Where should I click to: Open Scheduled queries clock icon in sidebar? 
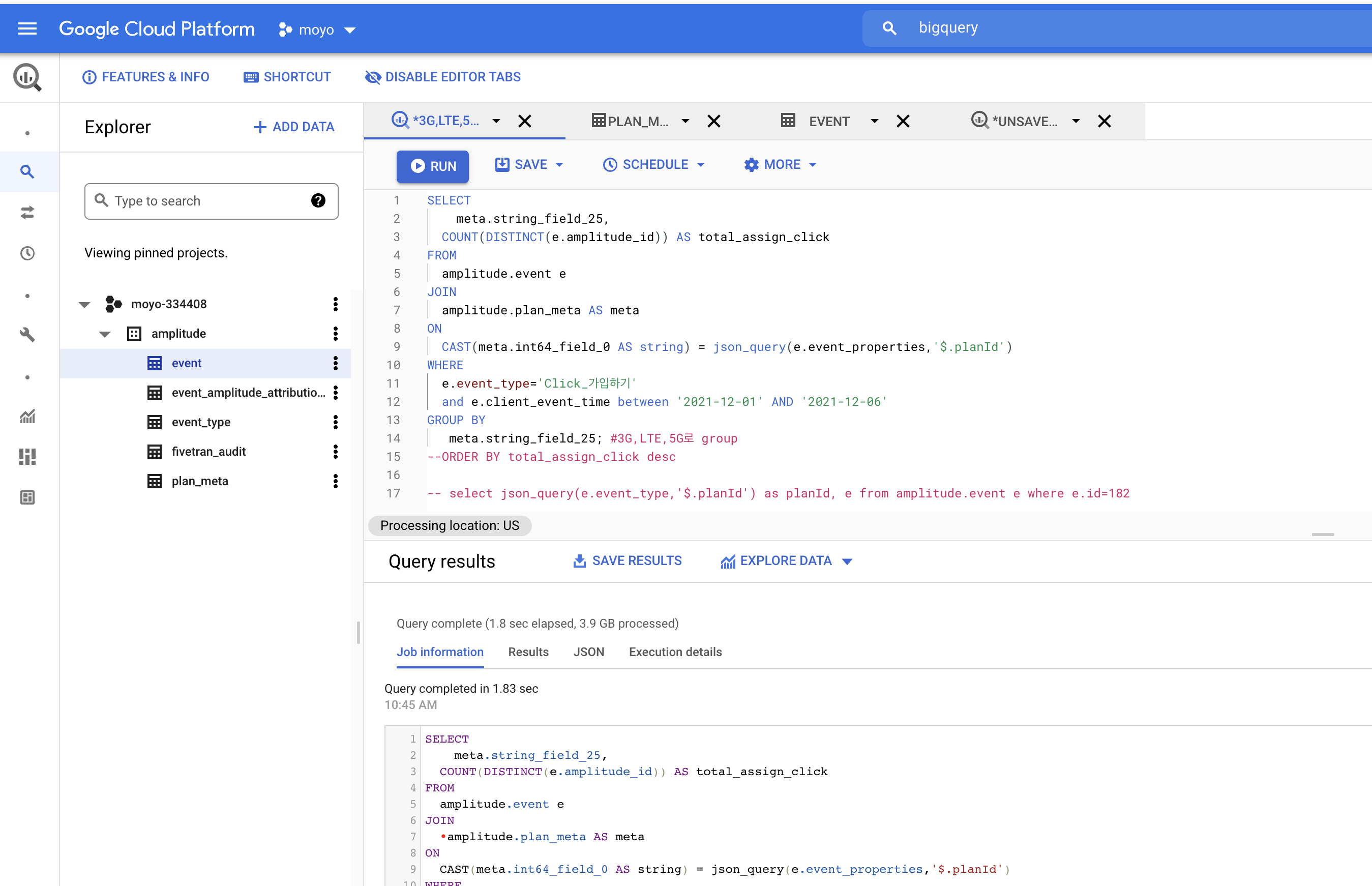tap(27, 253)
